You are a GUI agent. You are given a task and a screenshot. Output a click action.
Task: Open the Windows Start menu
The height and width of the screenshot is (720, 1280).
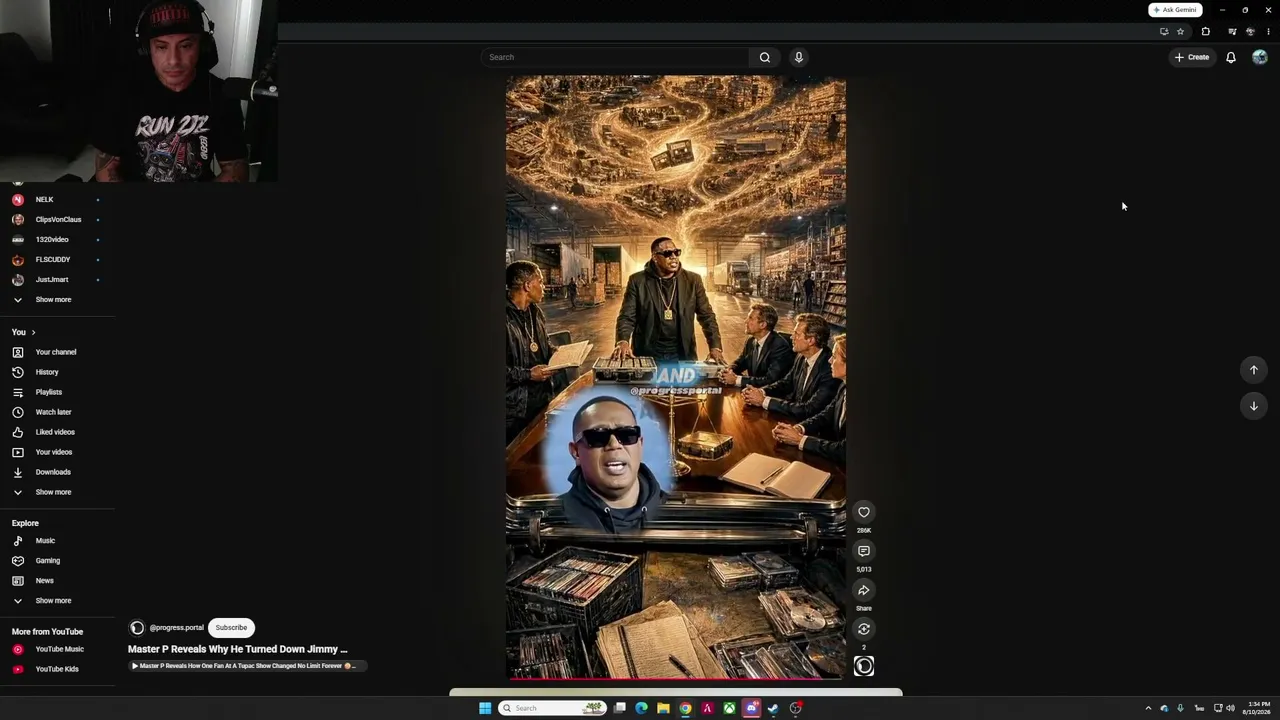coord(485,708)
